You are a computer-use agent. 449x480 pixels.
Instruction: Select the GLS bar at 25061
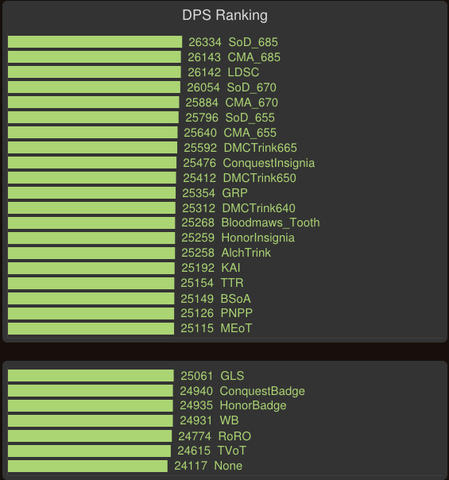pyautogui.click(x=91, y=375)
